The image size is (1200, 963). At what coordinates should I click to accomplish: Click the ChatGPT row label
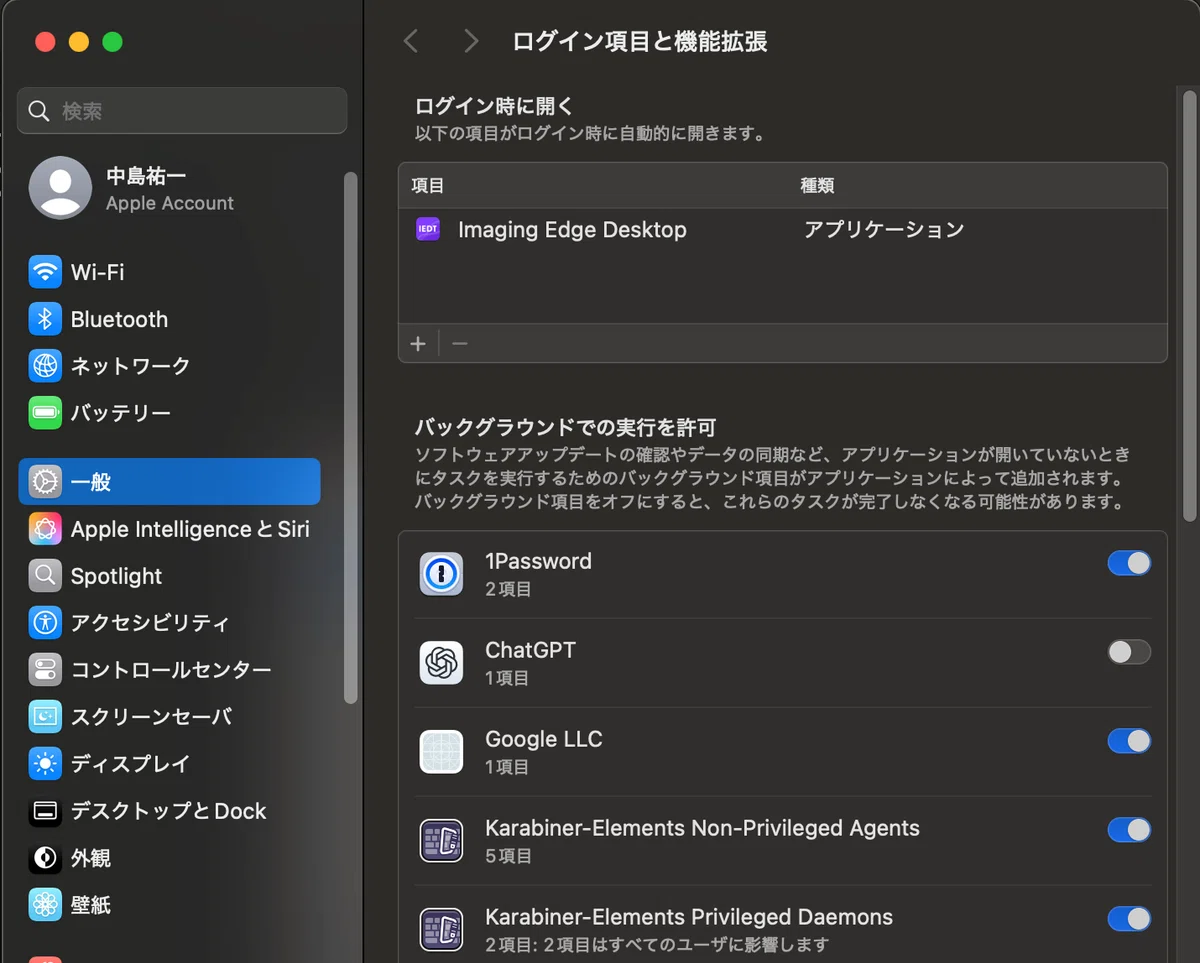530,650
